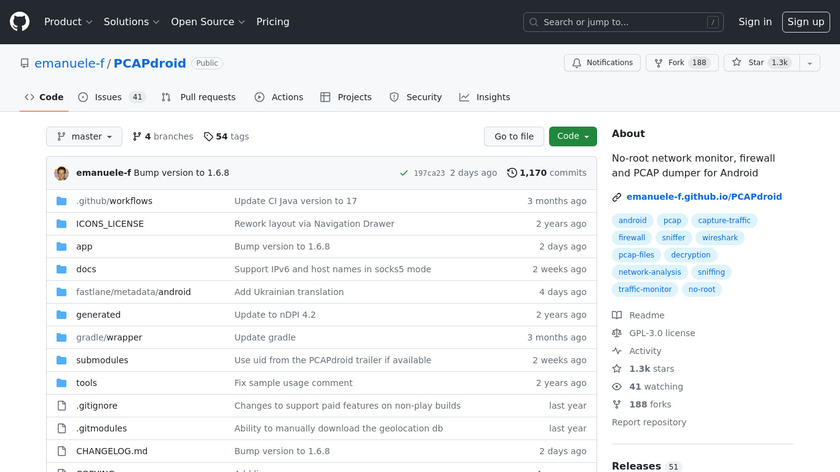Image resolution: width=840 pixels, height=472 pixels.
Task: Open 'Add Ukrainian translation' commit message
Action: [289, 292]
